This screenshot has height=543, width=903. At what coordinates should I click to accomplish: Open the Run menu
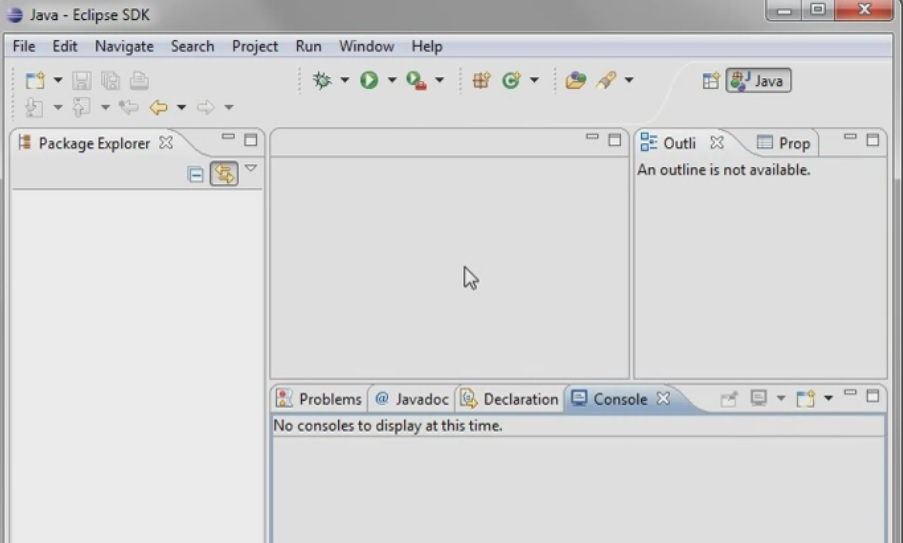(308, 46)
